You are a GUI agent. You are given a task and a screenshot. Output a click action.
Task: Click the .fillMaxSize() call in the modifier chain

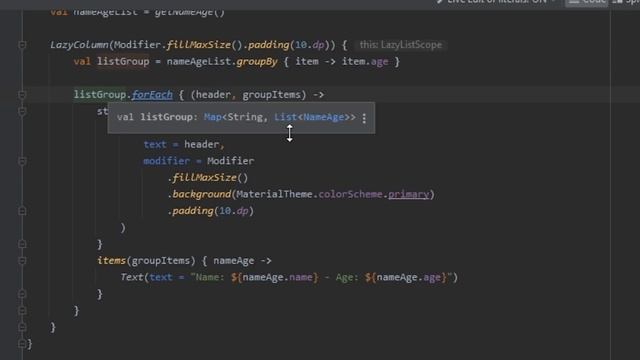[x=208, y=178]
